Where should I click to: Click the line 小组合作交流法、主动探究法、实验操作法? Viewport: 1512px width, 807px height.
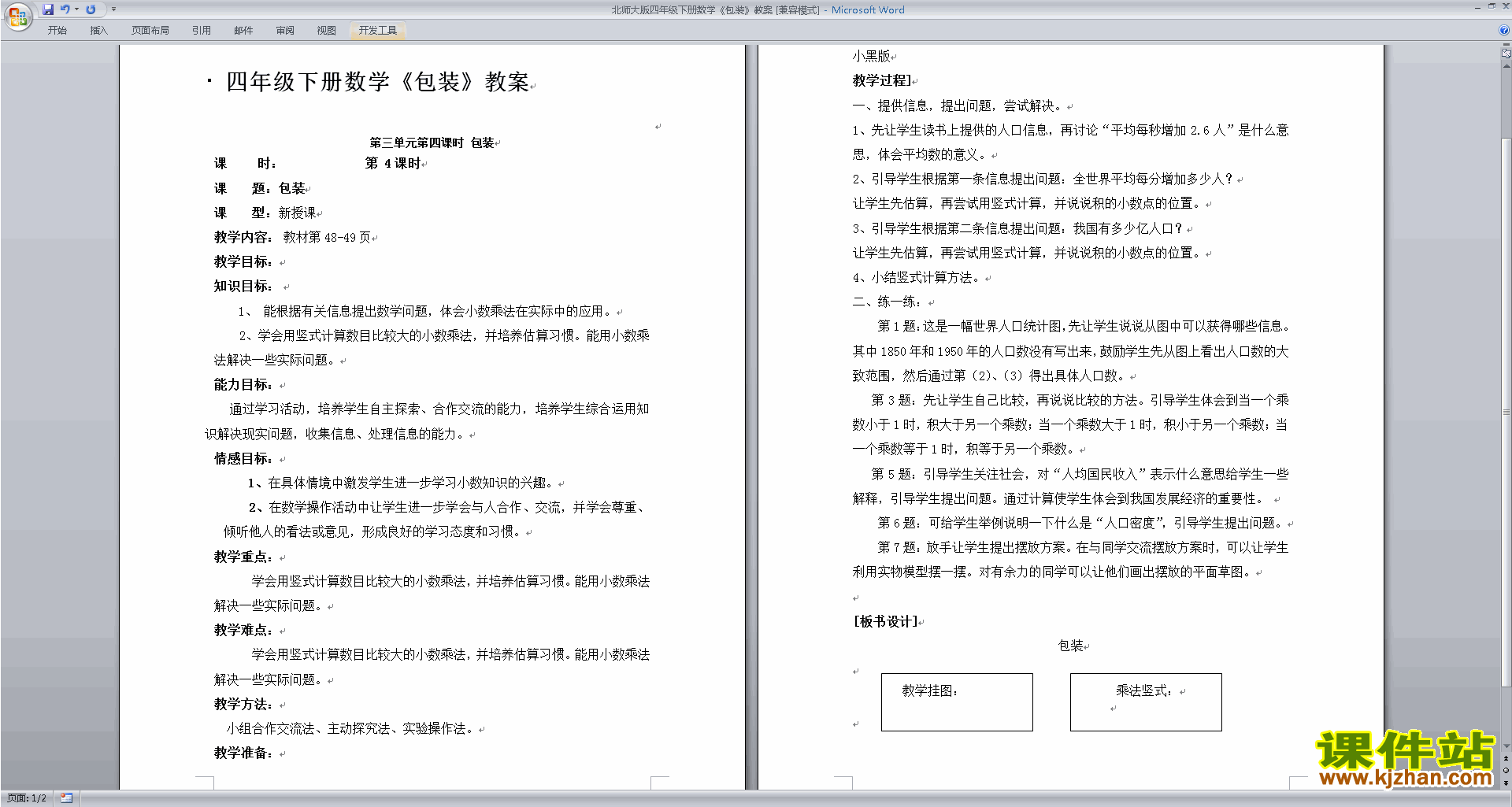coord(351,728)
